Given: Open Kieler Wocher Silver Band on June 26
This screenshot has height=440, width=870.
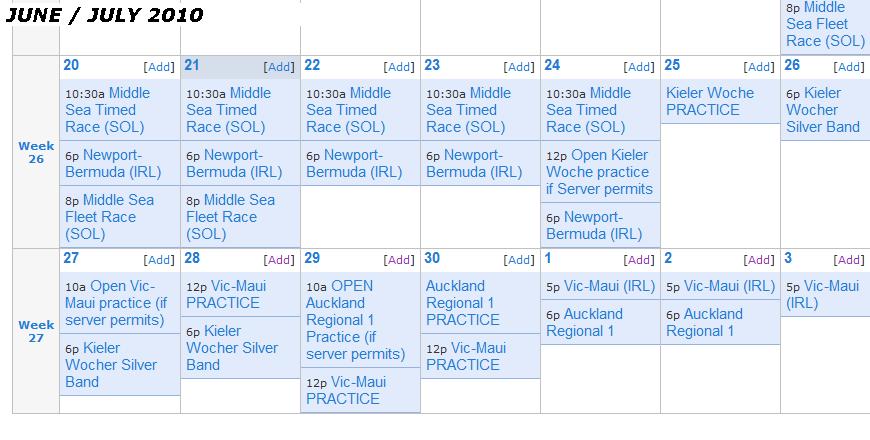Looking at the screenshot, I should coord(823,110).
